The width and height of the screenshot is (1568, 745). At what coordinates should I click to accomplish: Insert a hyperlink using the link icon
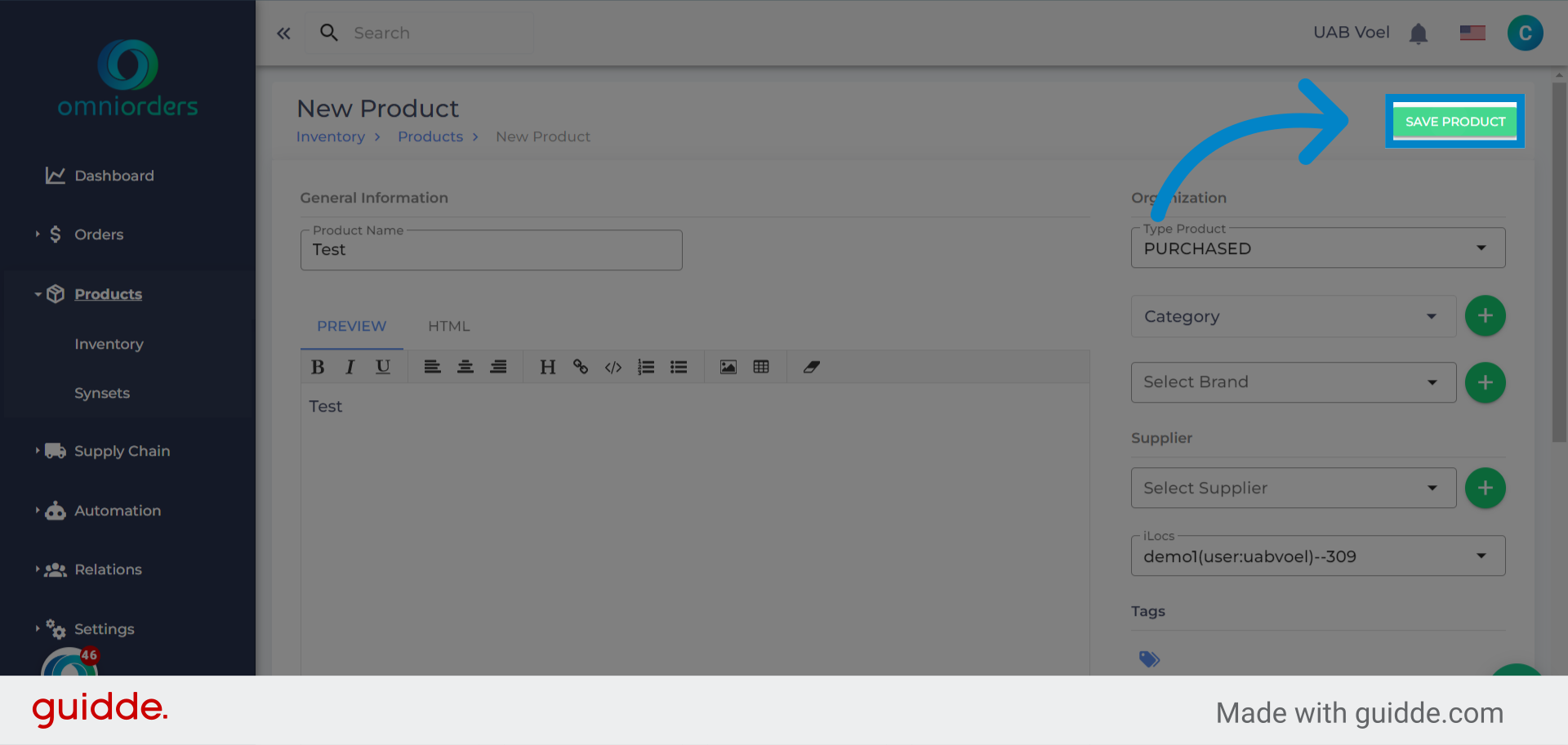click(580, 367)
